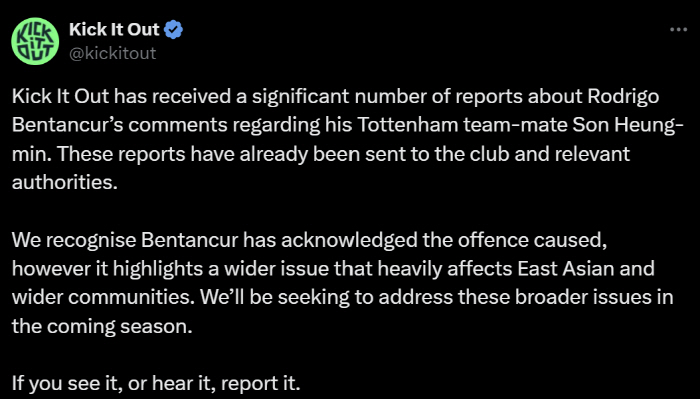Screen dimensions: 700x399
Task: Click "If you see it" in final line
Action: pos(67,383)
